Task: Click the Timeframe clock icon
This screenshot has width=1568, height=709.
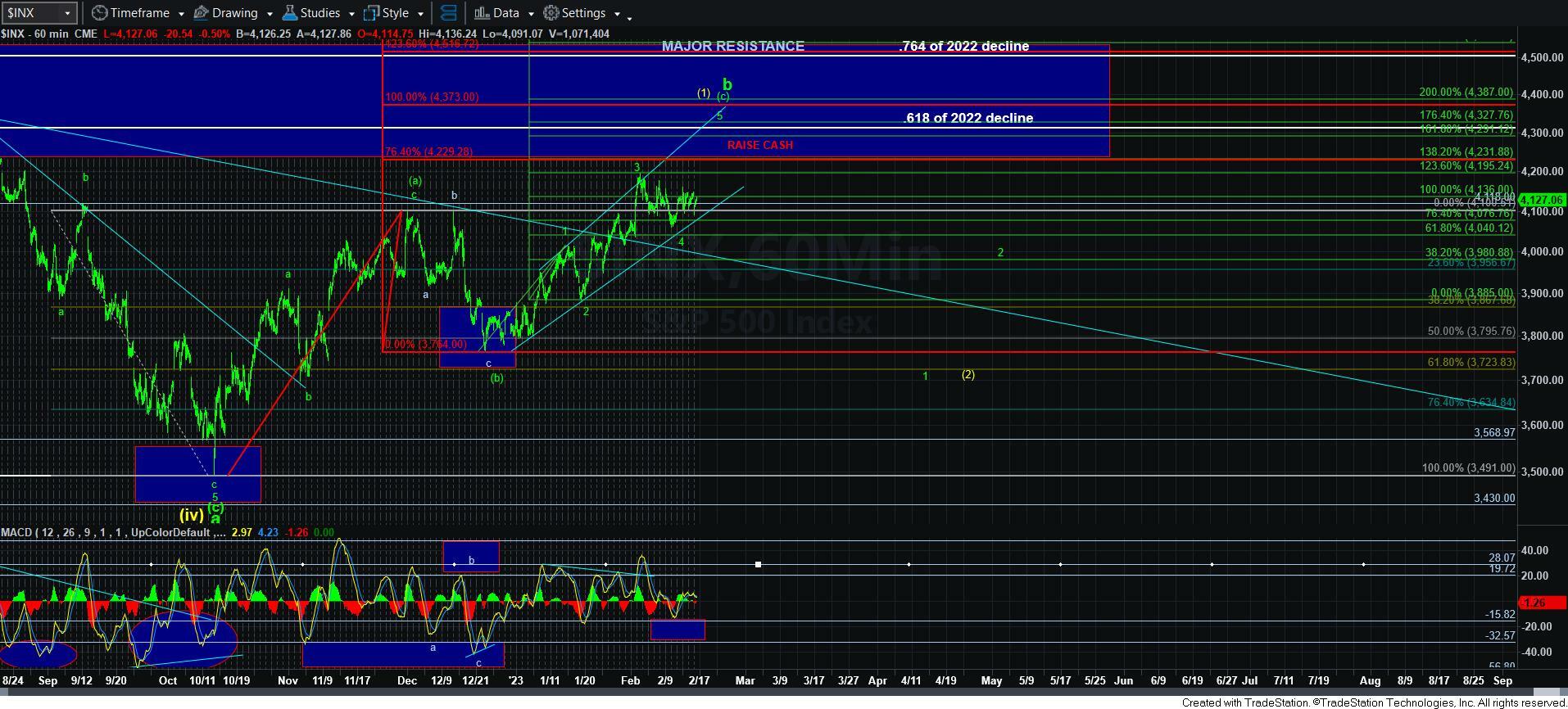Action: pyautogui.click(x=99, y=13)
